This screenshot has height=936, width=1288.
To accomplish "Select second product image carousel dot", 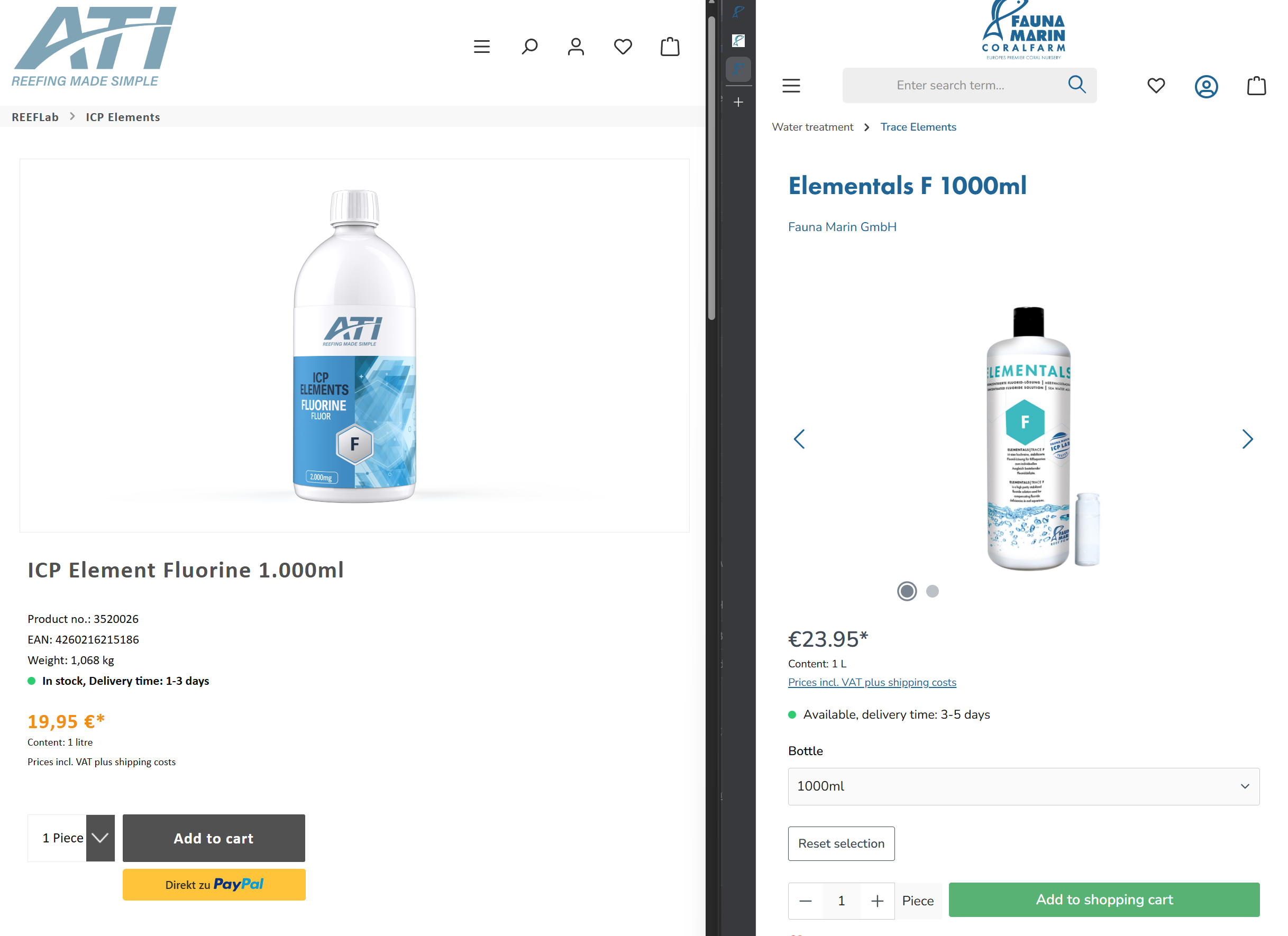I will tap(933, 591).
